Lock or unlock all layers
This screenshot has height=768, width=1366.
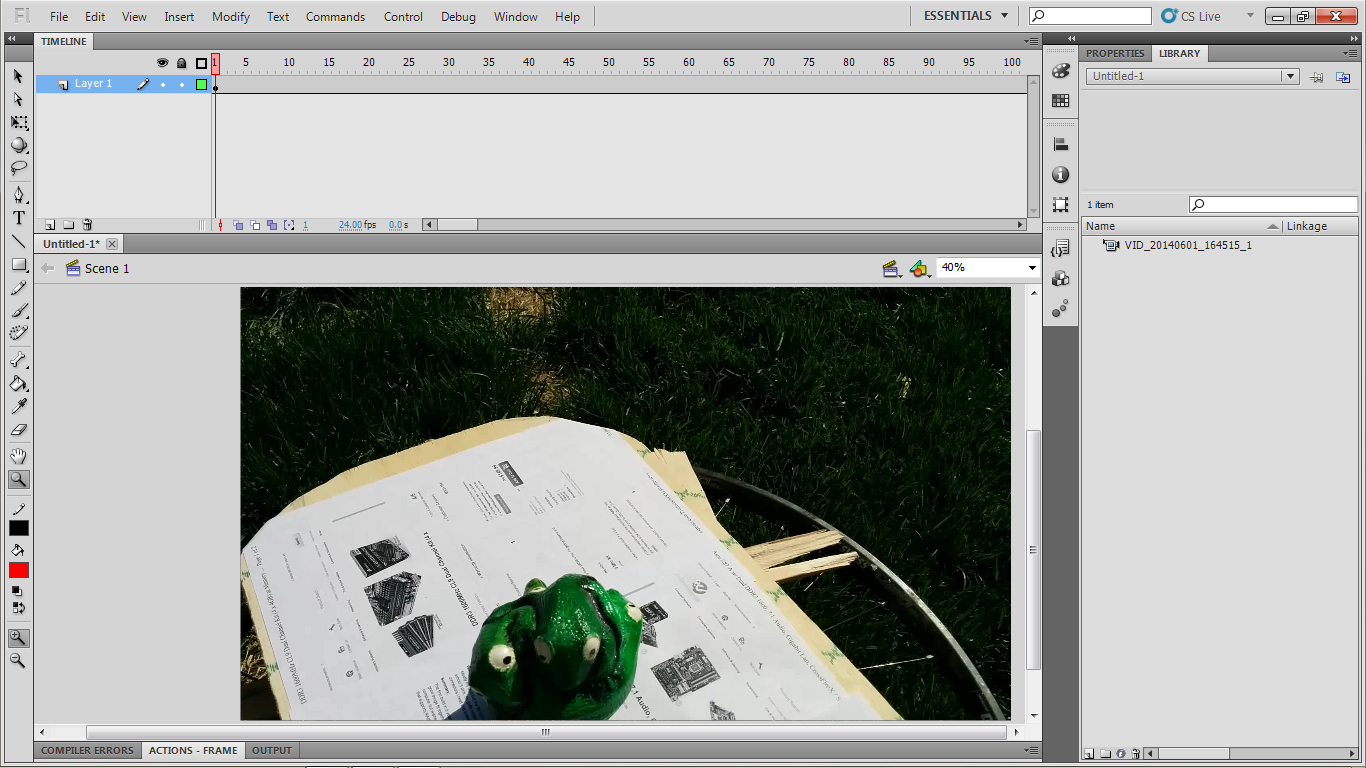click(x=181, y=63)
